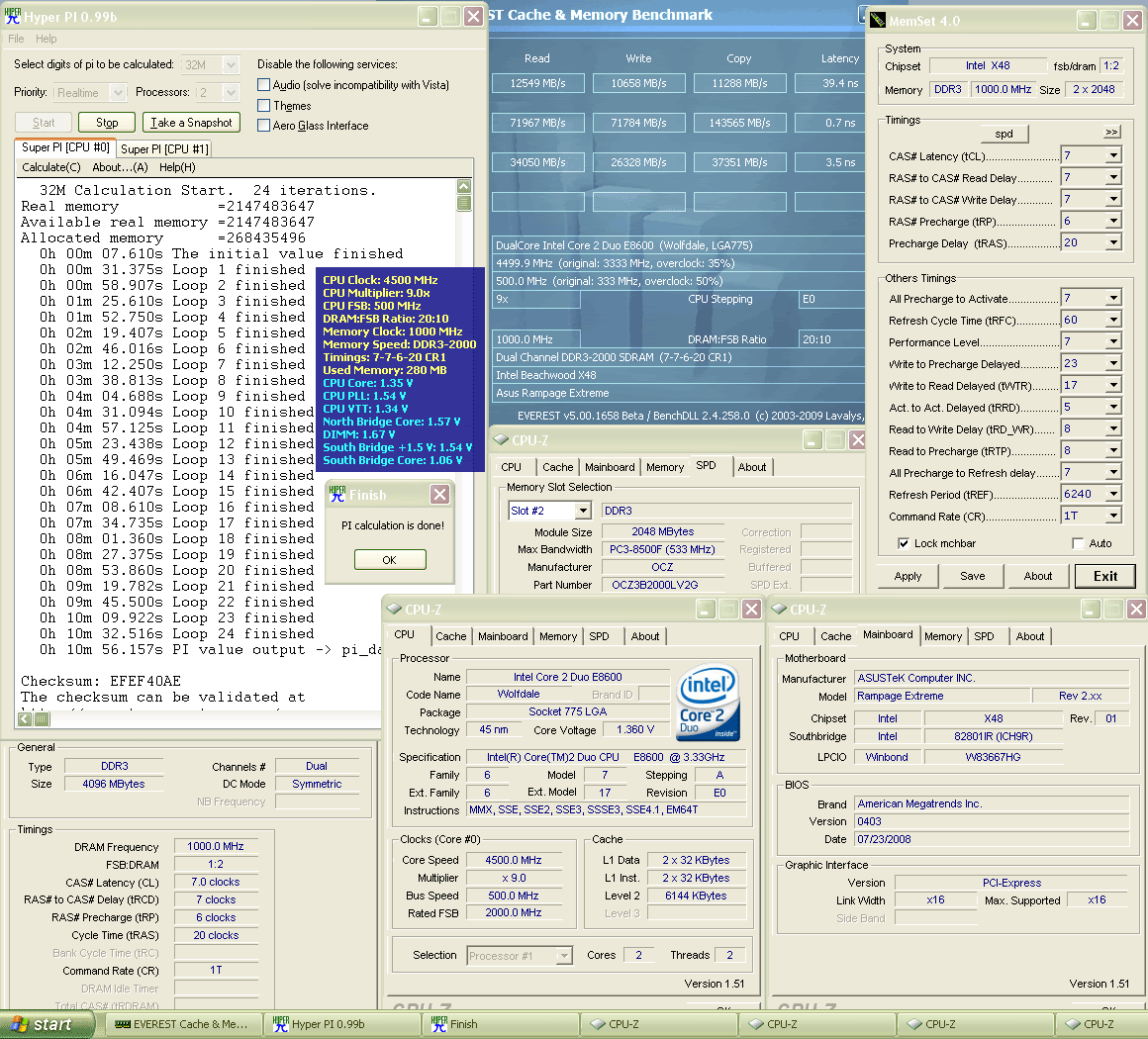Open the Windows Start menu
The height and width of the screenshot is (1039, 1148).
[x=47, y=1024]
